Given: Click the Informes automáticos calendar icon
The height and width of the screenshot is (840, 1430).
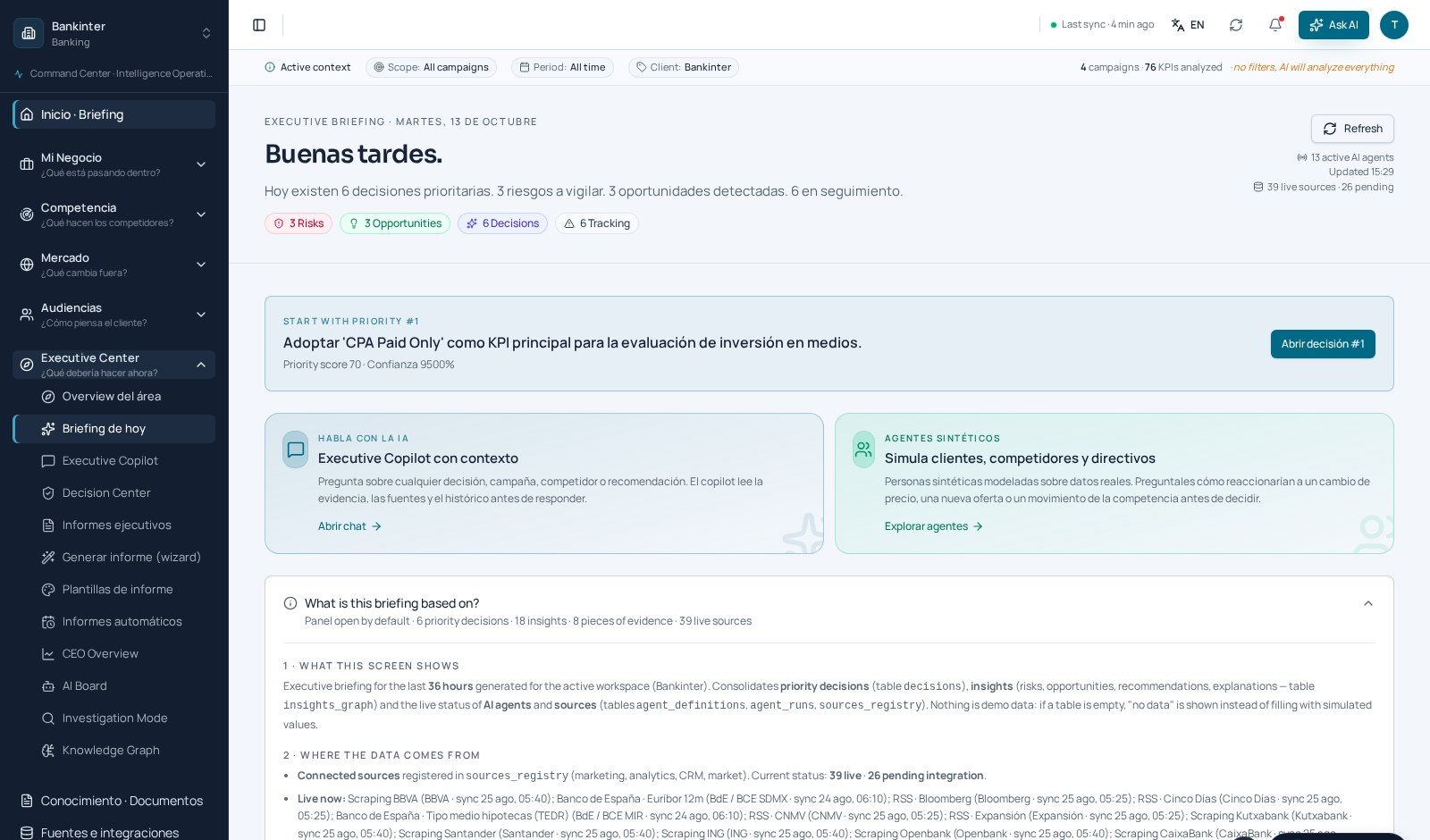Looking at the screenshot, I should 48,622.
